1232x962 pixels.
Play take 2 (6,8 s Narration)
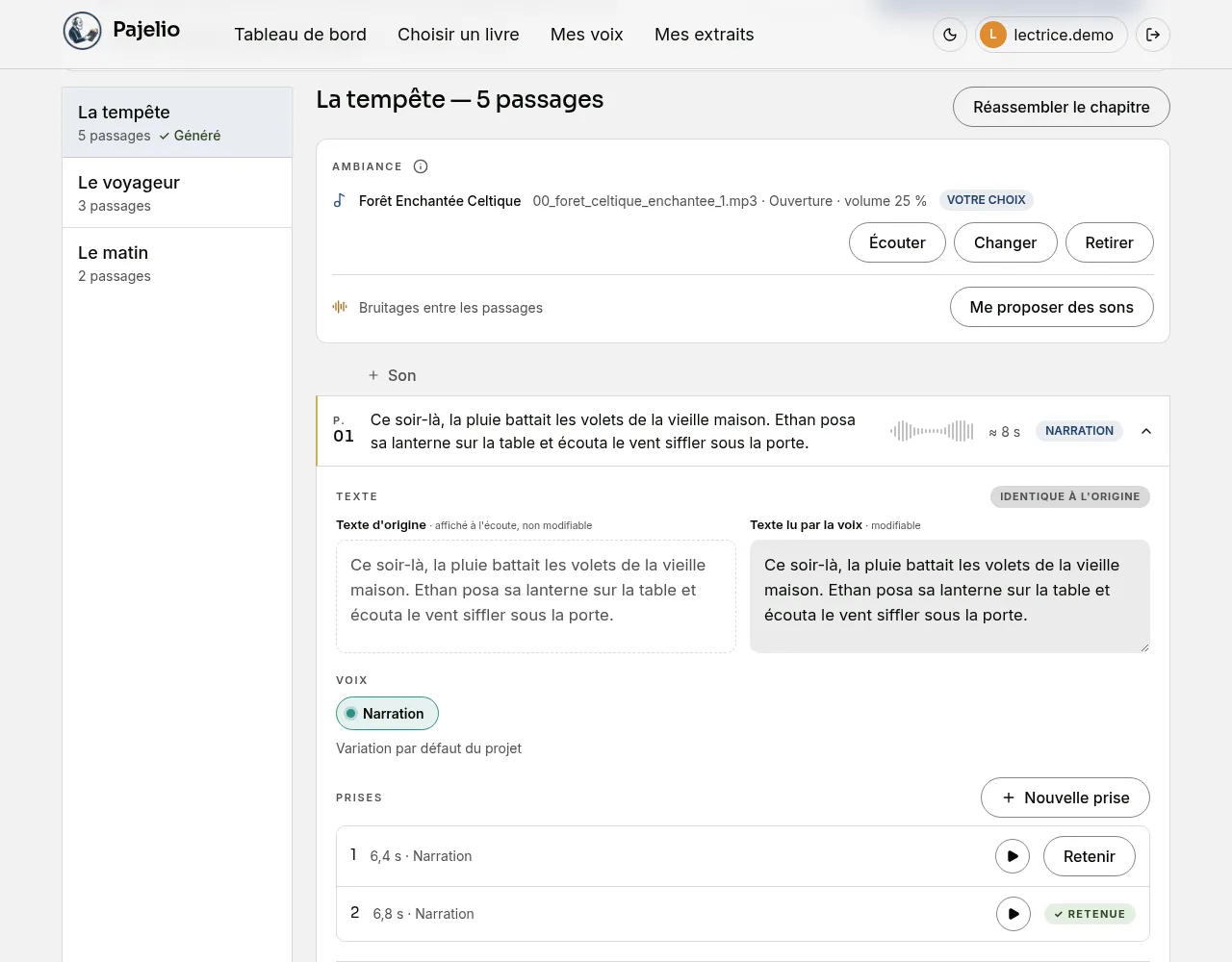1014,914
